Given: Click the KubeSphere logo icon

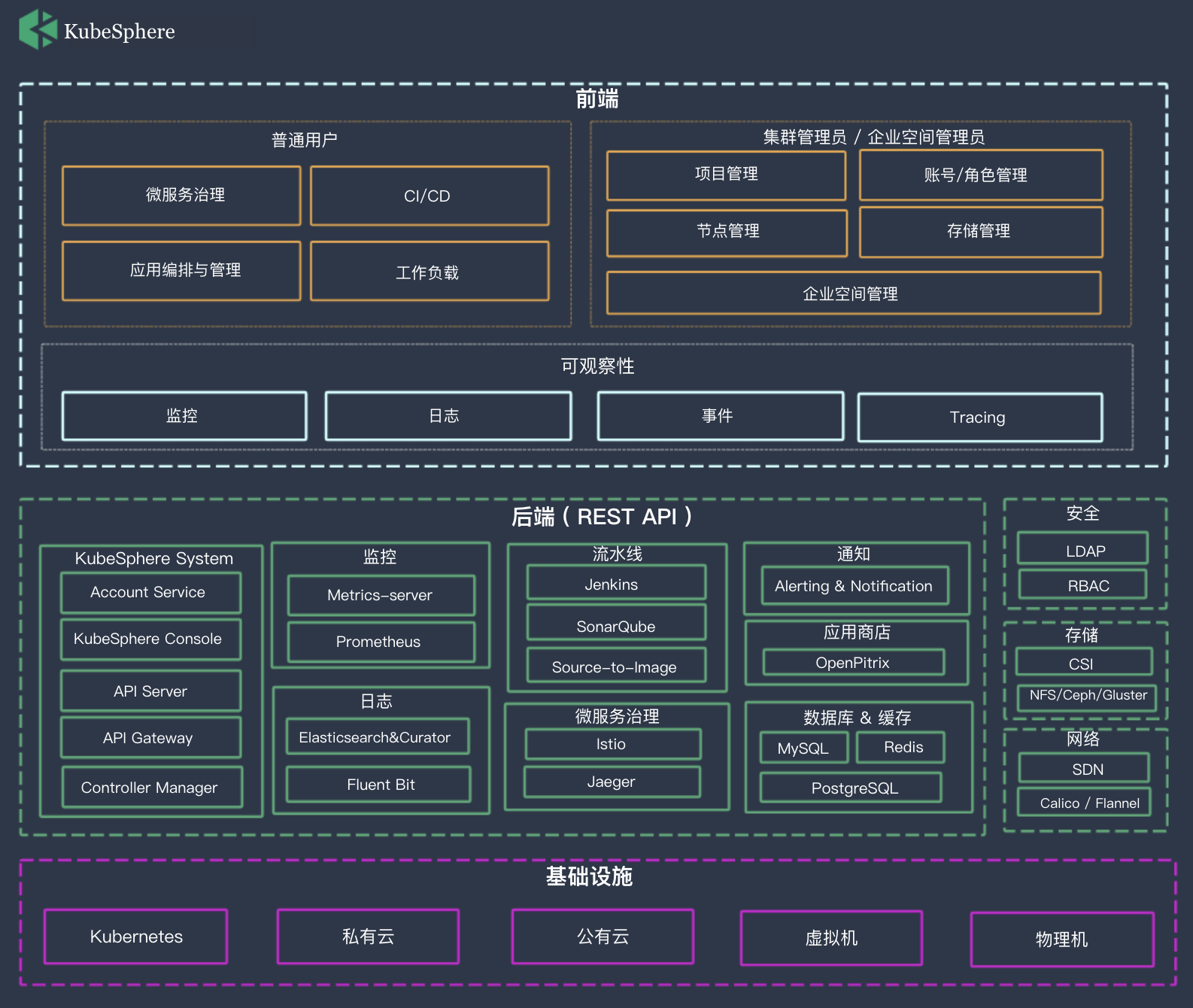Looking at the screenshot, I should [38, 30].
